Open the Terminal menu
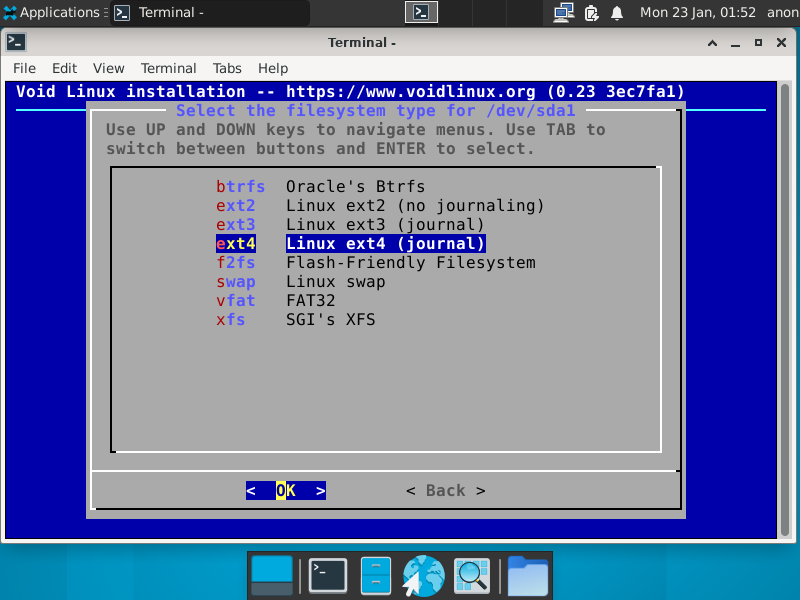 (168, 68)
